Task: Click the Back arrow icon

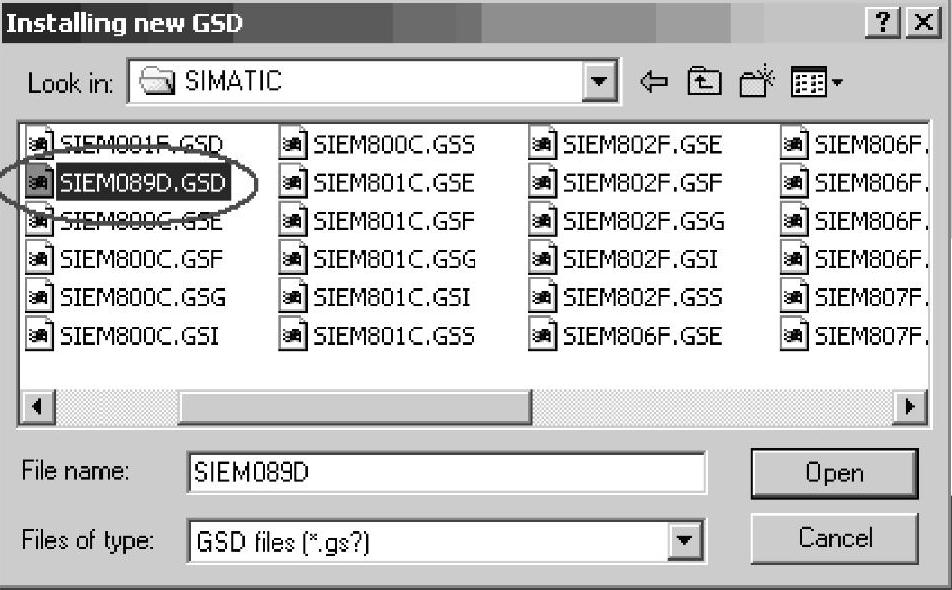Action: 654,81
